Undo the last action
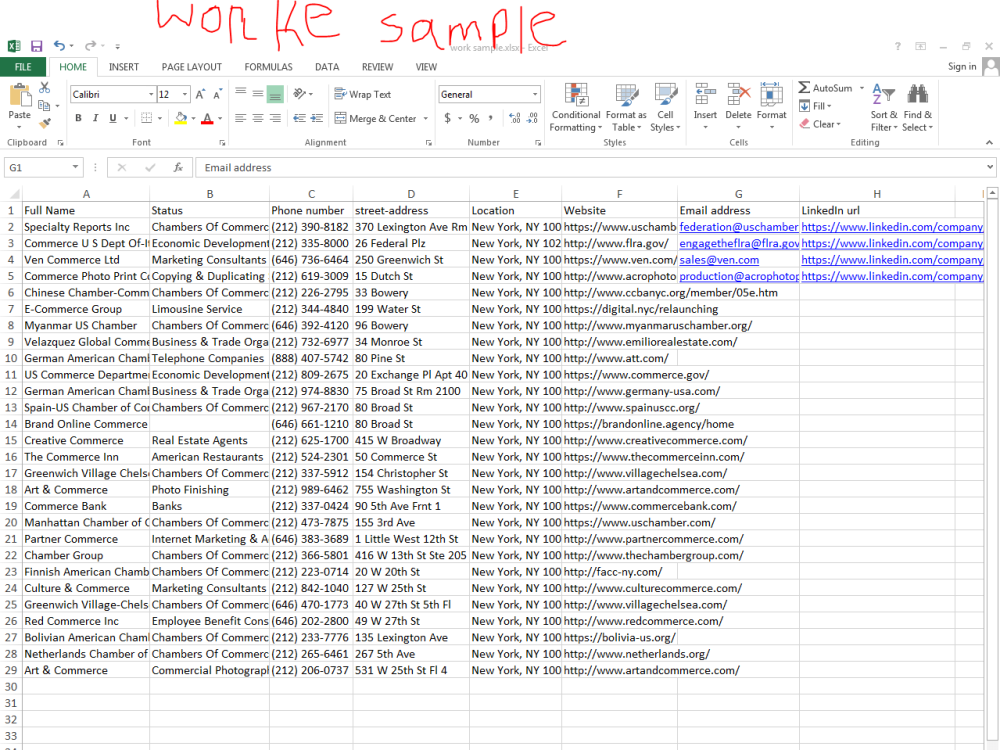This screenshot has width=1000, height=750. coord(59,45)
